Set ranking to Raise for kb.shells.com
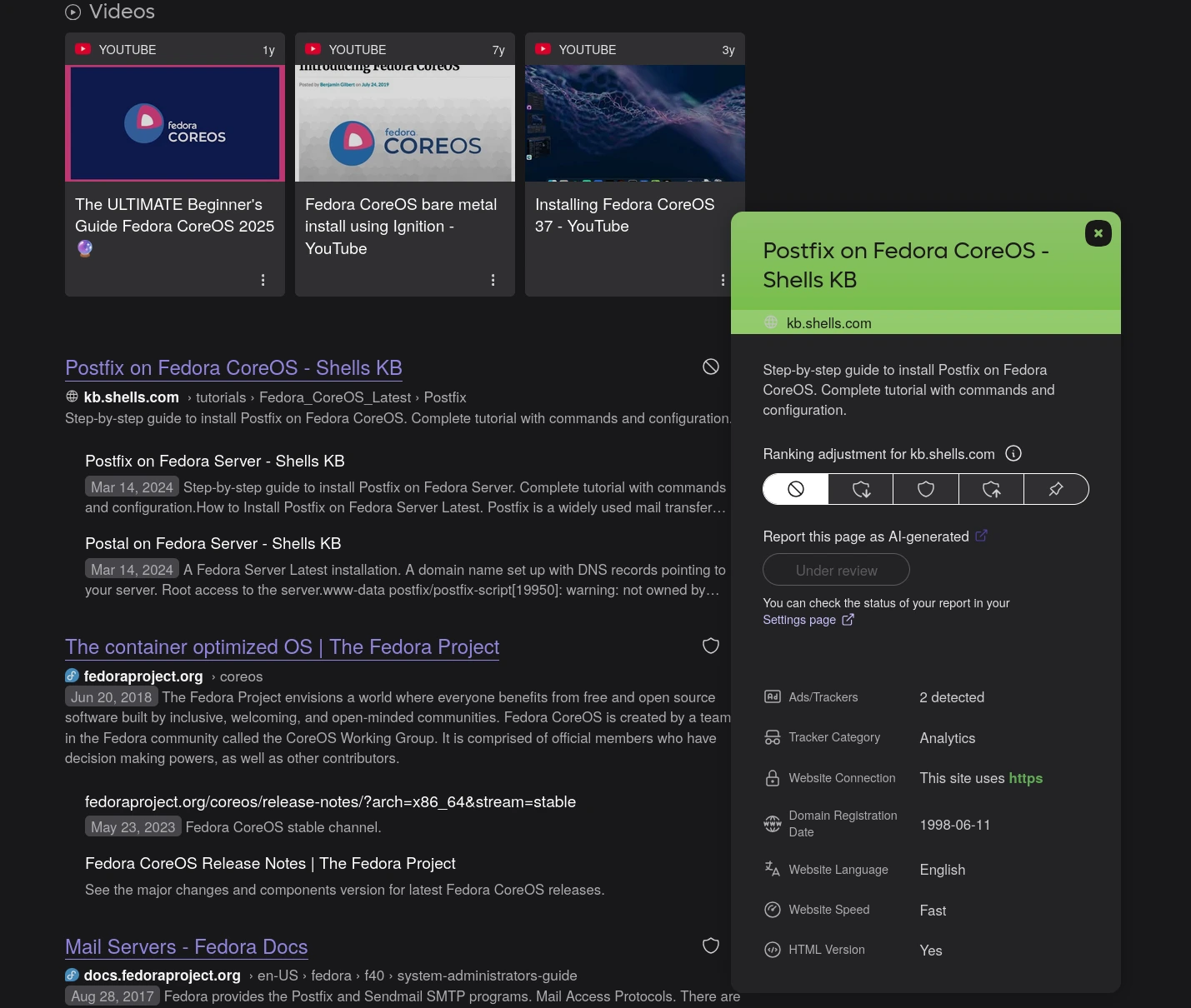 click(991, 489)
